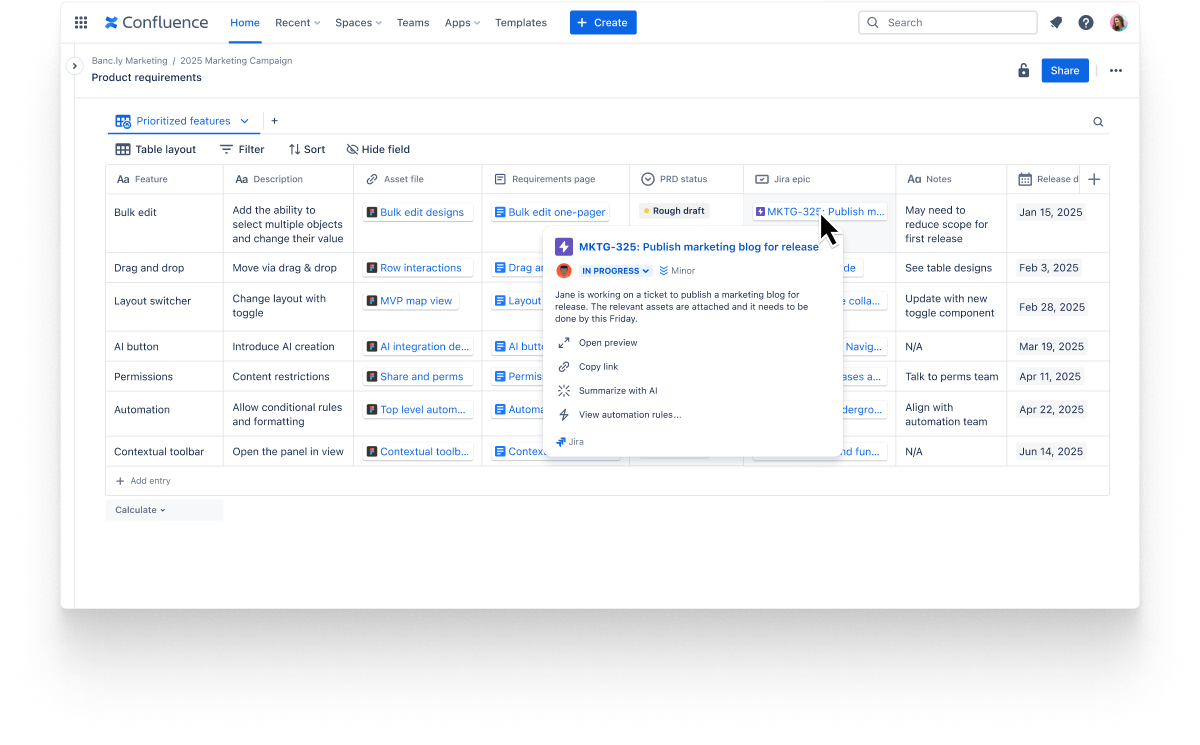Click the PRD status column header
Image resolution: width=1200 pixels, height=745 pixels.
click(x=687, y=179)
